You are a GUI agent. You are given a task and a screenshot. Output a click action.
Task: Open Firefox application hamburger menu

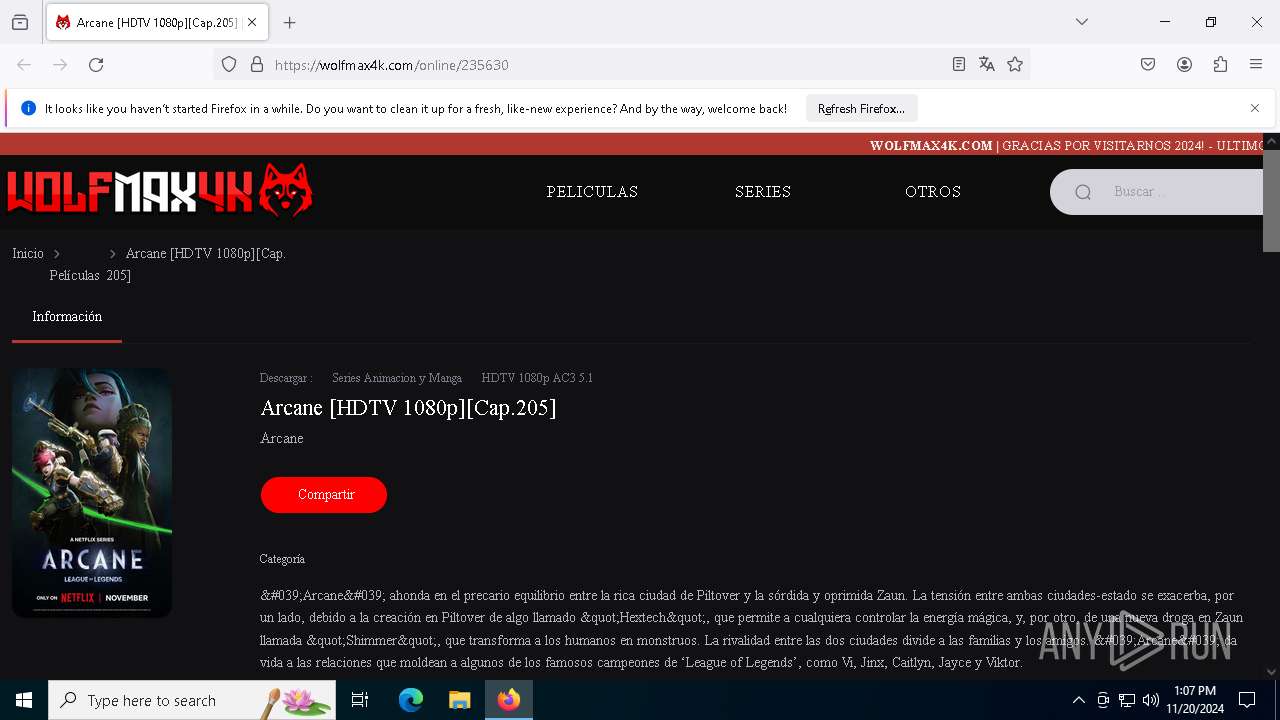tap(1256, 65)
